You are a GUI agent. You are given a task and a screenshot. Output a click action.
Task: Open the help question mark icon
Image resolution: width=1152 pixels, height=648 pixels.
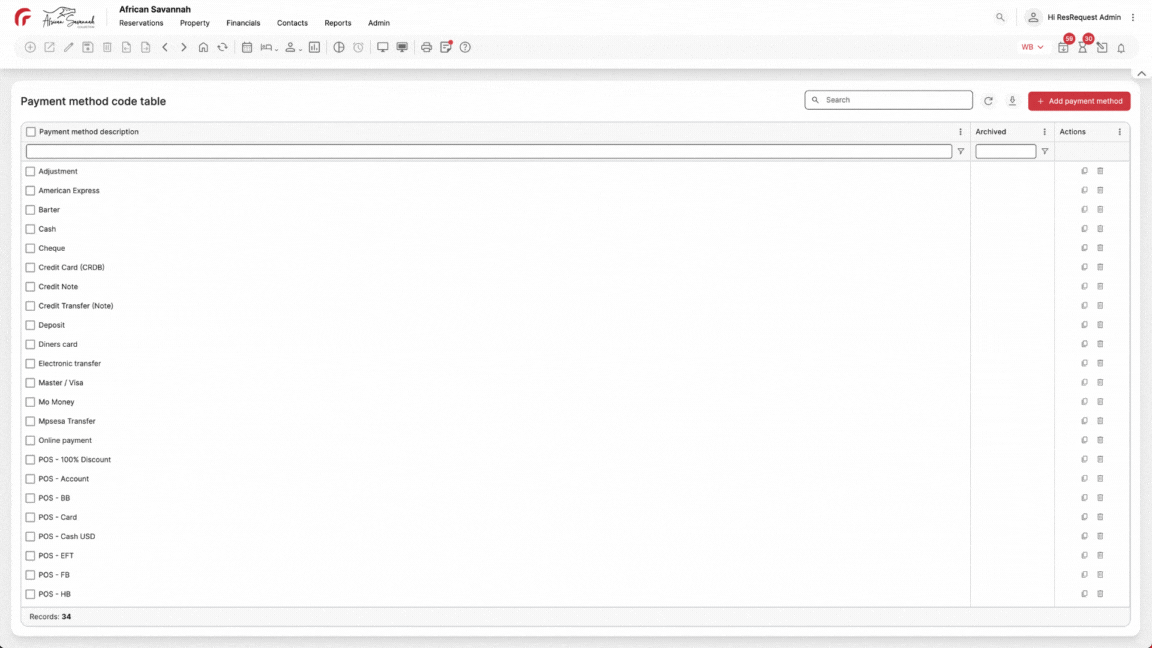(x=465, y=47)
